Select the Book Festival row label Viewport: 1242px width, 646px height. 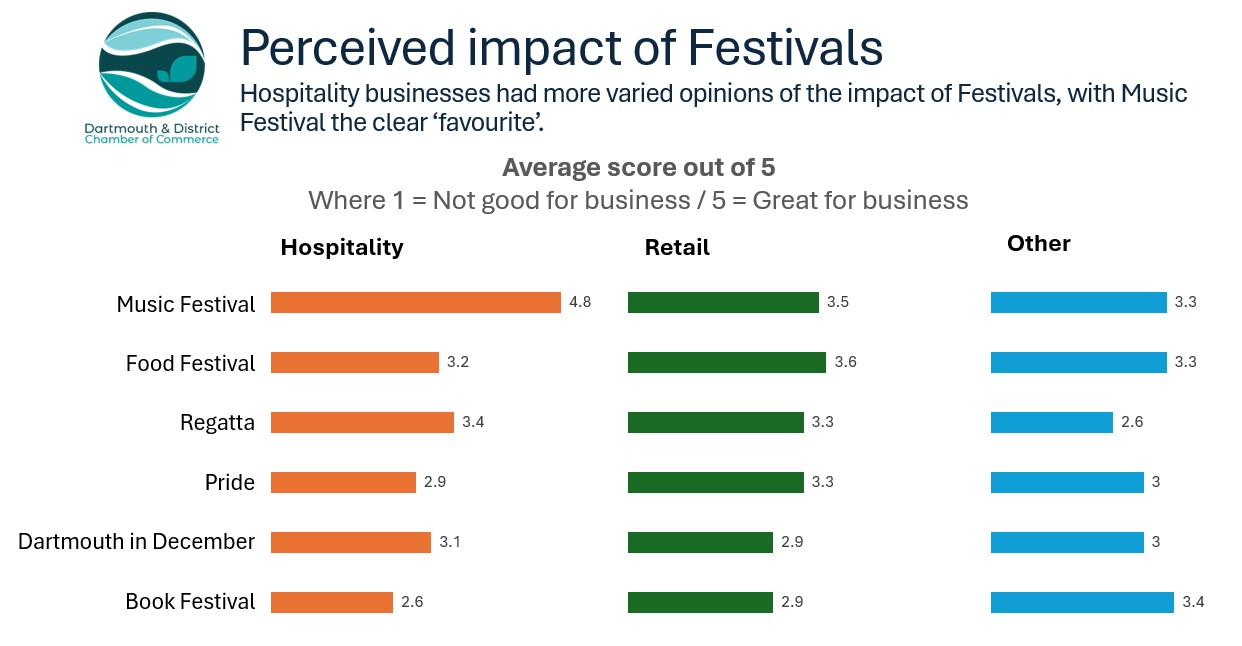[x=190, y=601]
